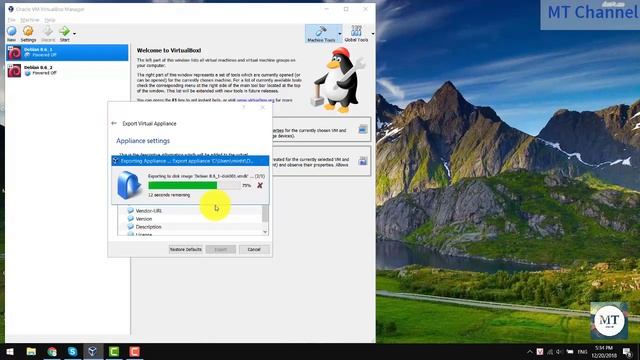This screenshot has width=640, height=360.
Task: Select the Machine Tools button
Action: click(321, 33)
